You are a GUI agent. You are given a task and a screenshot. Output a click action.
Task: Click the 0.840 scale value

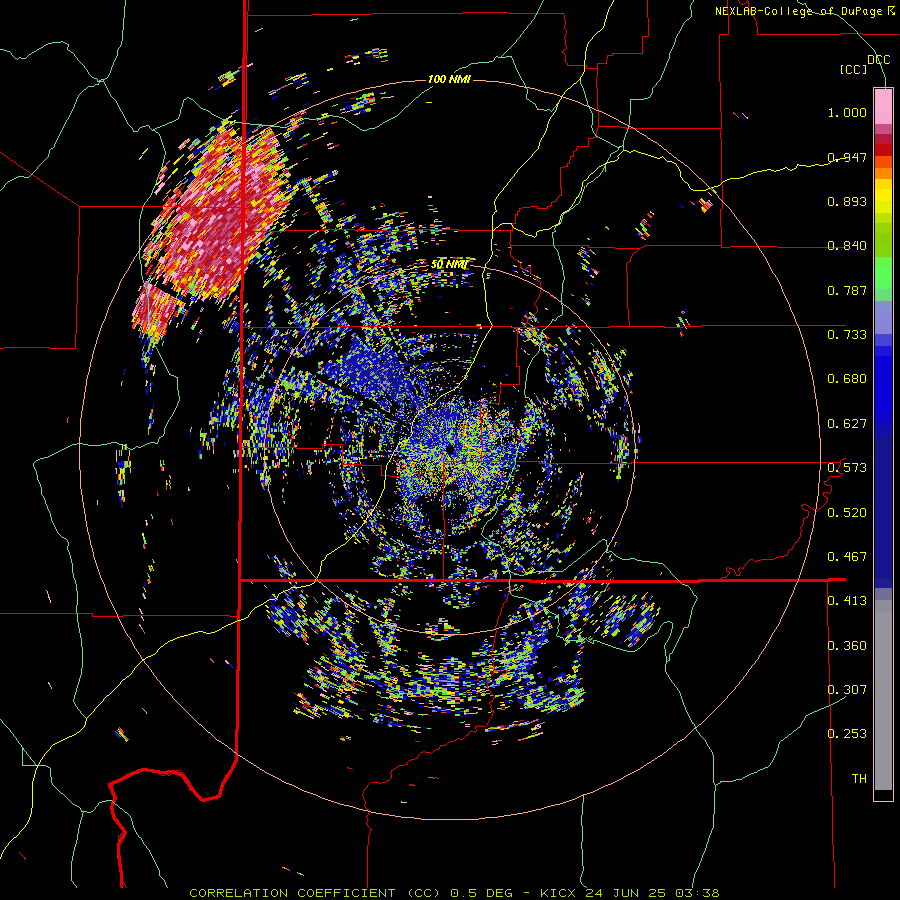847,246
